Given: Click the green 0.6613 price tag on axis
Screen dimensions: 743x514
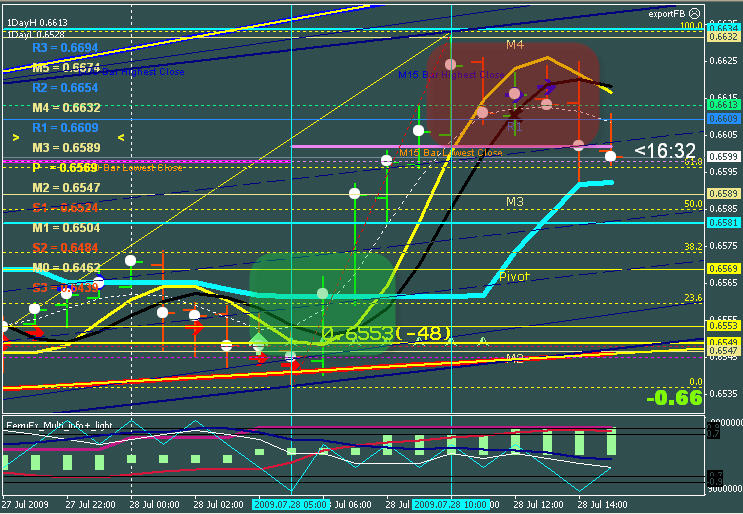Looking at the screenshot, I should tap(723, 105).
